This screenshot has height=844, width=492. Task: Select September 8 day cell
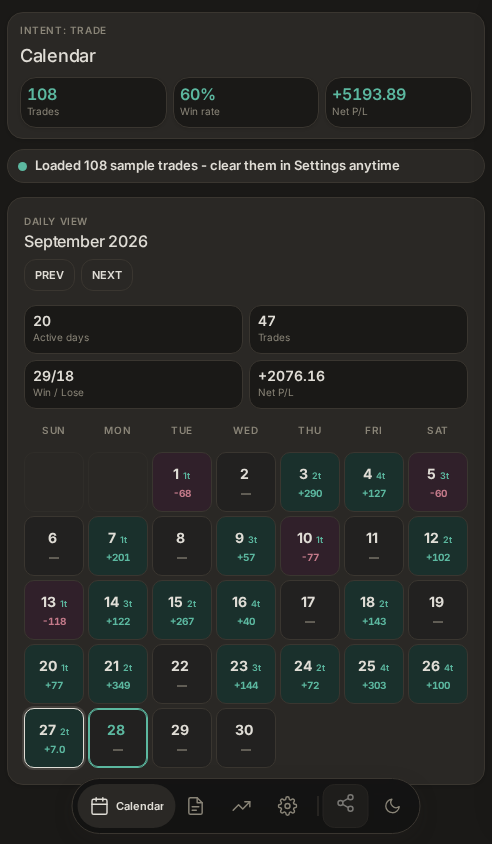click(182, 546)
